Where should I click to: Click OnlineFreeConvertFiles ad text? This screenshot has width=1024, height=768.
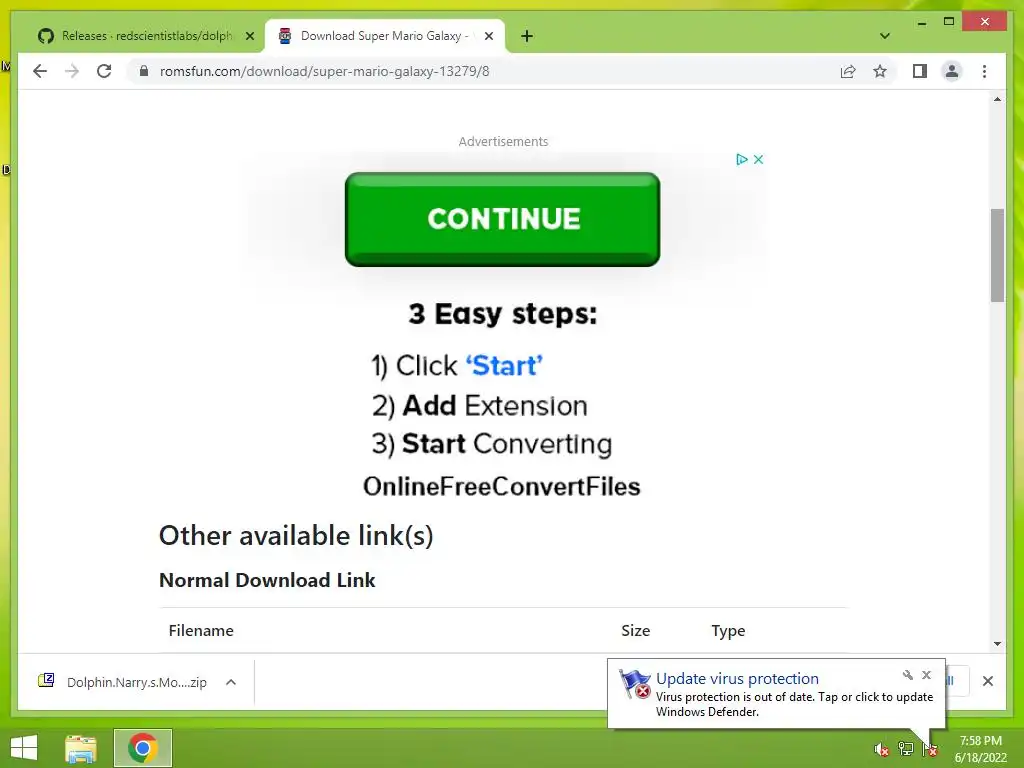[x=502, y=487]
